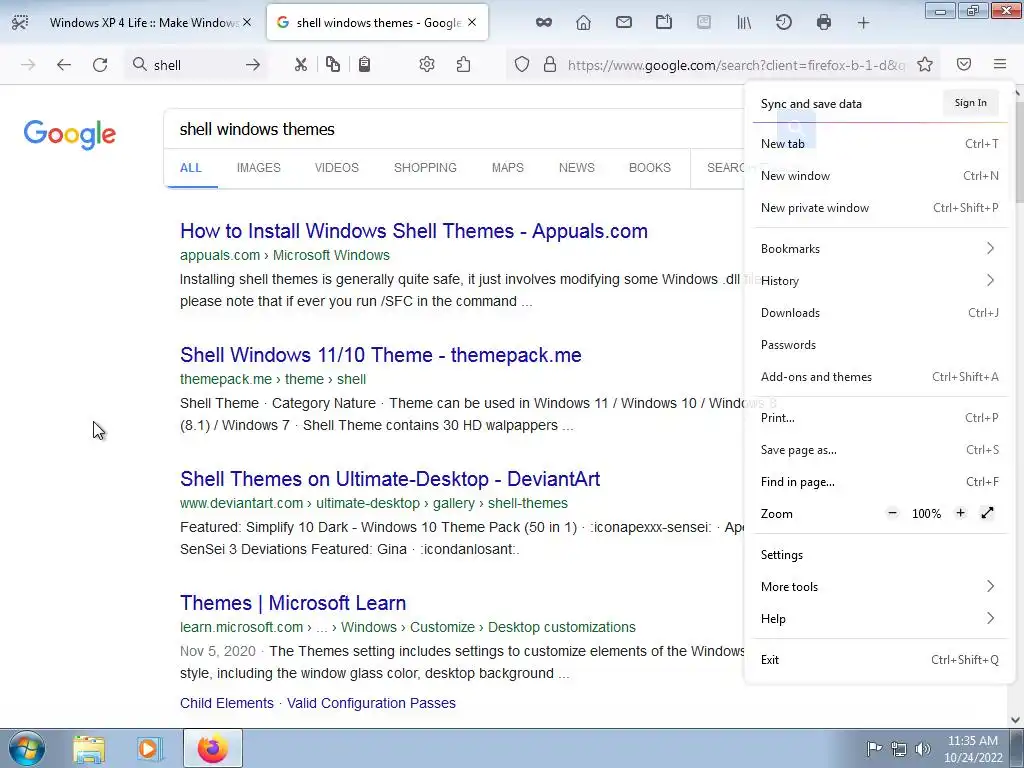Image resolution: width=1024 pixels, height=768 pixels.
Task: Choose Print... from the menu
Action: point(880,418)
